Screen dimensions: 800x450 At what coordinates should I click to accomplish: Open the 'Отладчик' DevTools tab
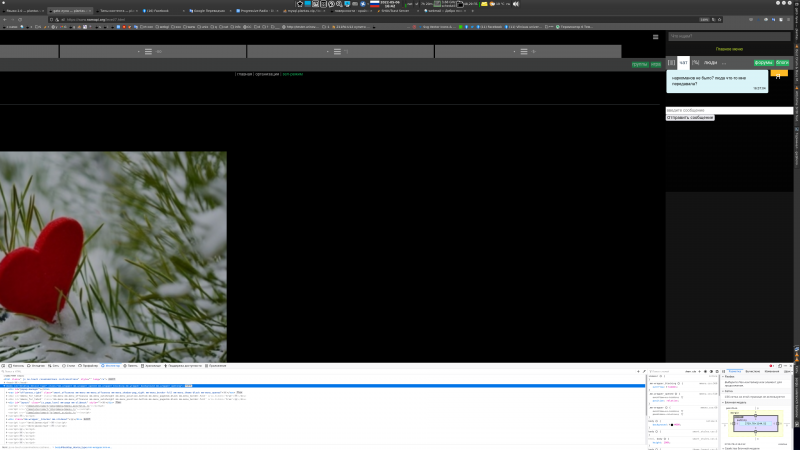(36, 366)
